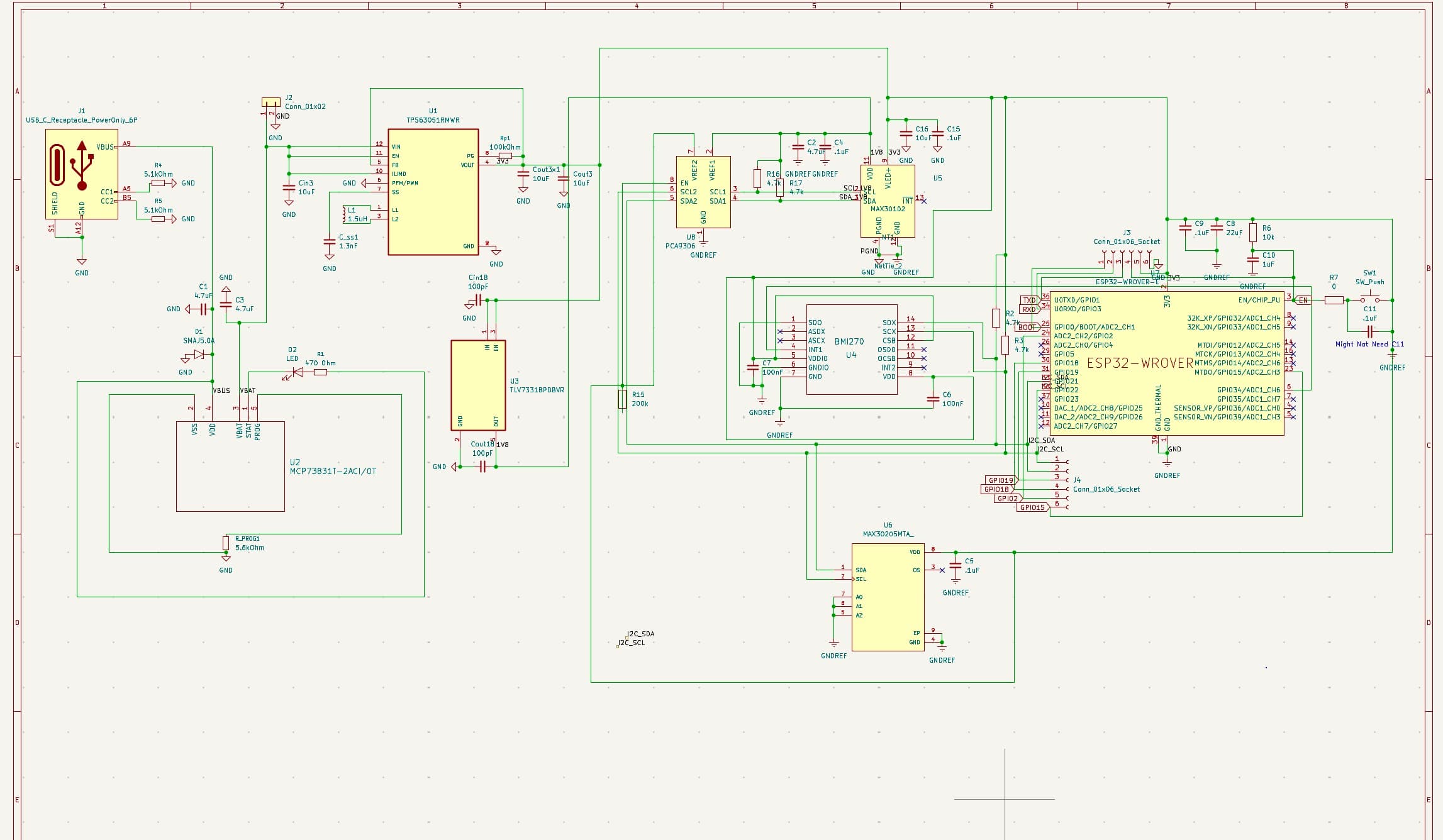Click the "MCP73831T-2ACI/OT" value text

333,472
